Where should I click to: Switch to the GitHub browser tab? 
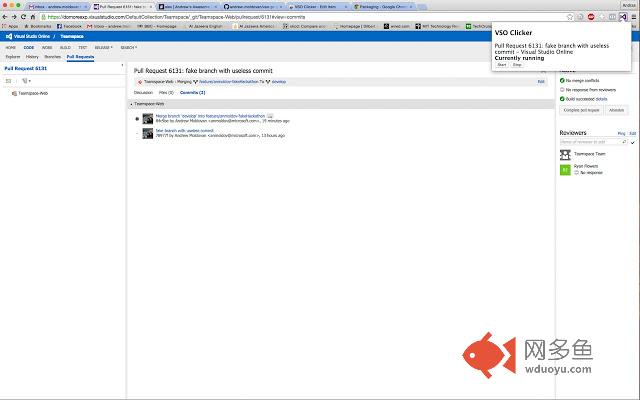253,7
